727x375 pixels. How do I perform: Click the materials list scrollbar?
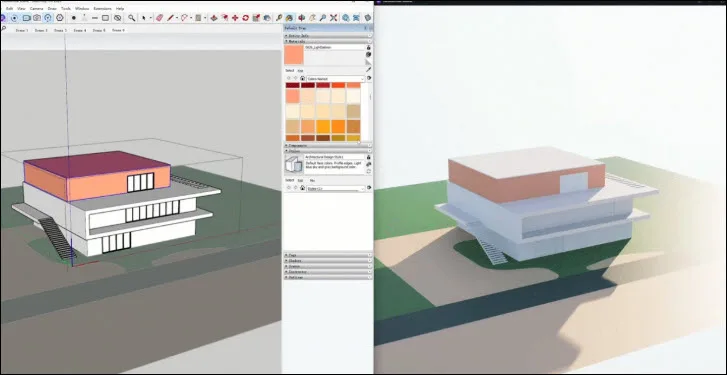point(370,96)
